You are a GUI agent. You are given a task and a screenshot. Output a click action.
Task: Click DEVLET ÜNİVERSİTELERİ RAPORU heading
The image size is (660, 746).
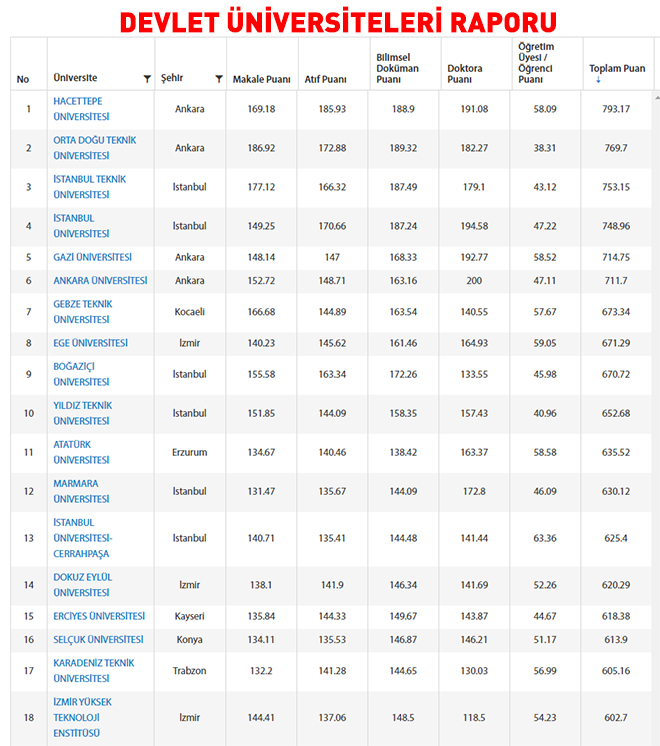click(338, 22)
